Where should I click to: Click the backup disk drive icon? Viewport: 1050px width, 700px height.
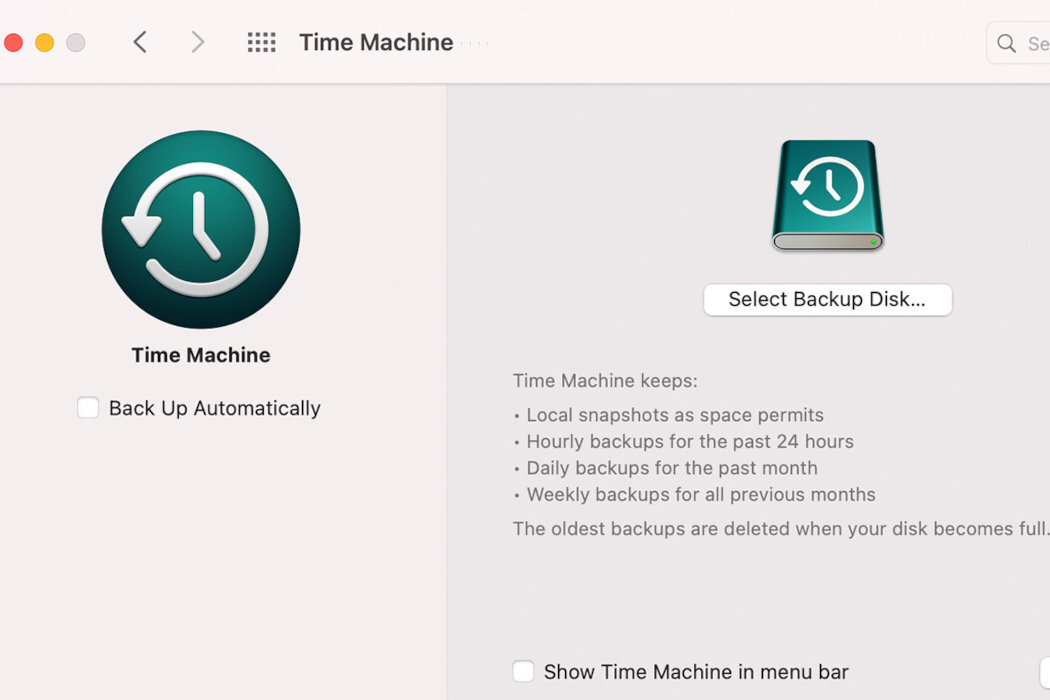pos(828,196)
